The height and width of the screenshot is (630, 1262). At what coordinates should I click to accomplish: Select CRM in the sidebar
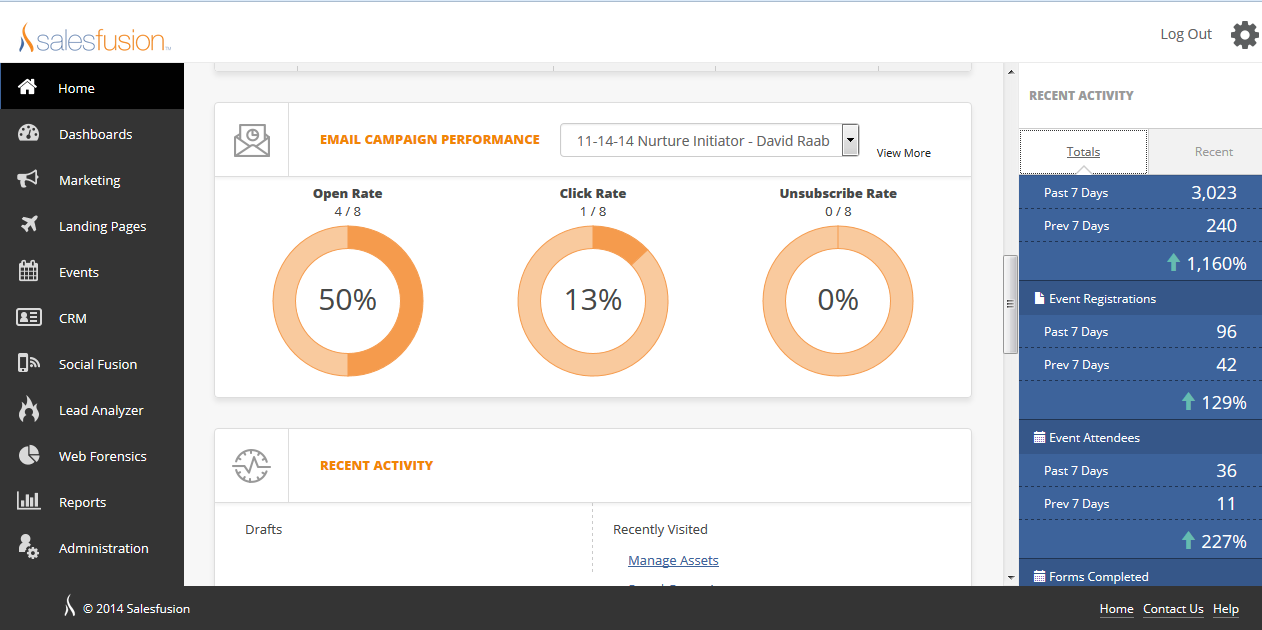[x=92, y=317]
